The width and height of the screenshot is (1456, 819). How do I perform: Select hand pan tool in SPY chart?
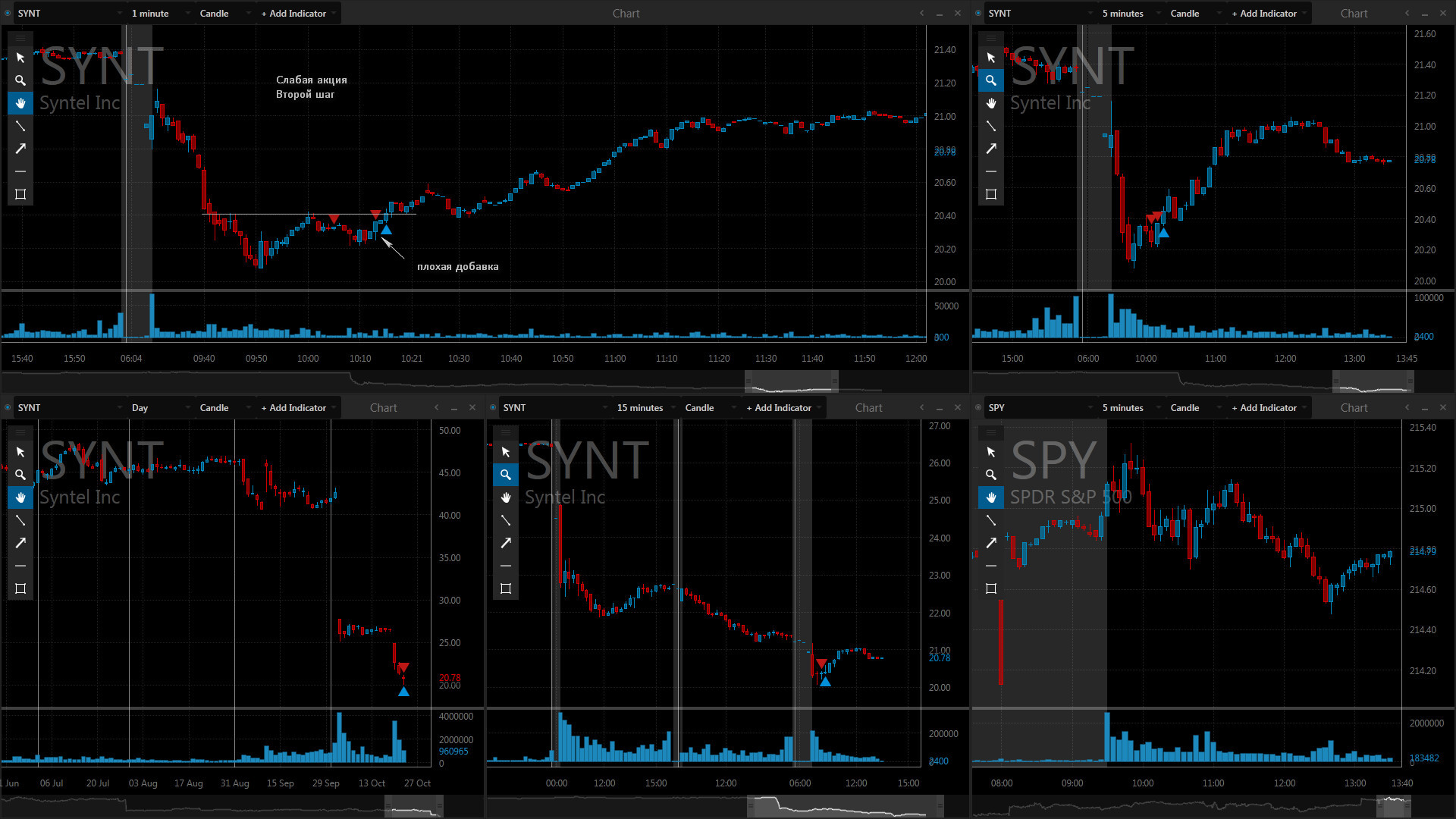991,497
